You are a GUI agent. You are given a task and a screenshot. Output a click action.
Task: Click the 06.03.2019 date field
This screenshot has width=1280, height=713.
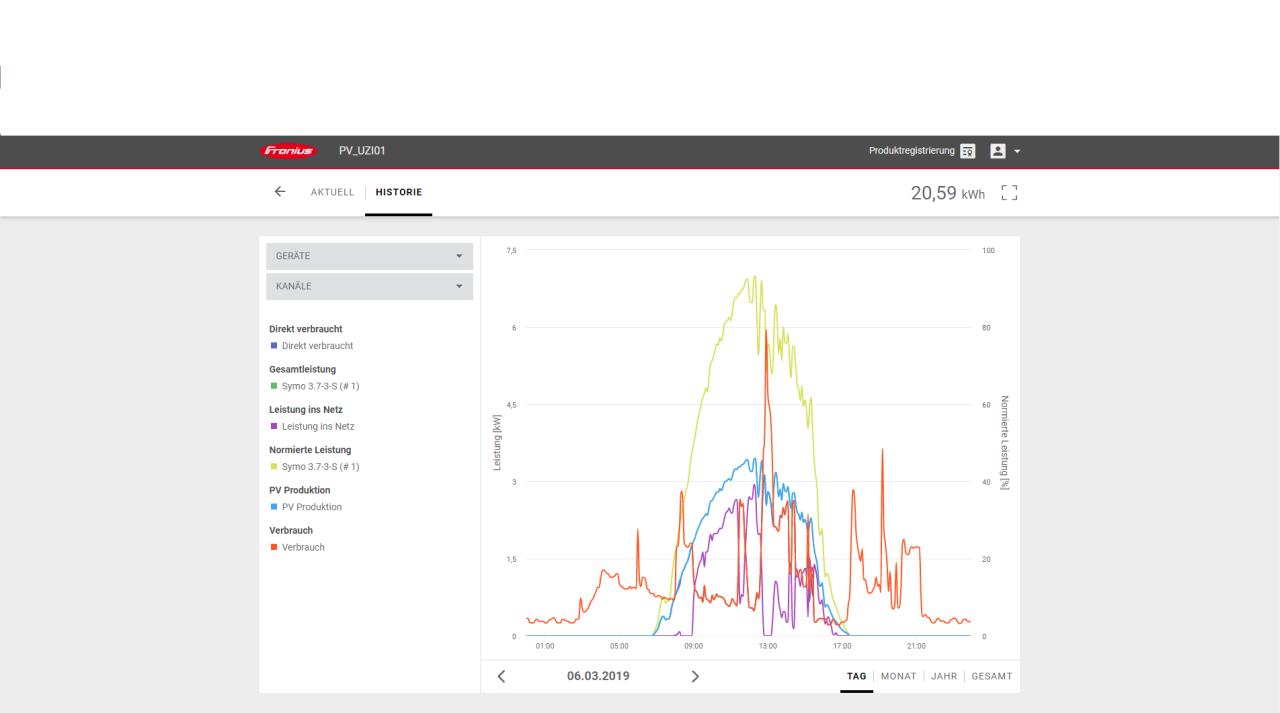(598, 676)
